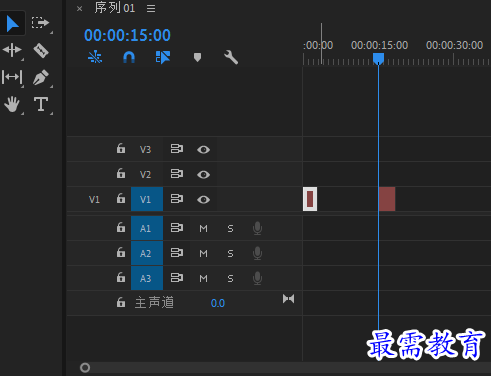Hide V2 track output eye
Viewport: 491px width, 376px height.
203,175
